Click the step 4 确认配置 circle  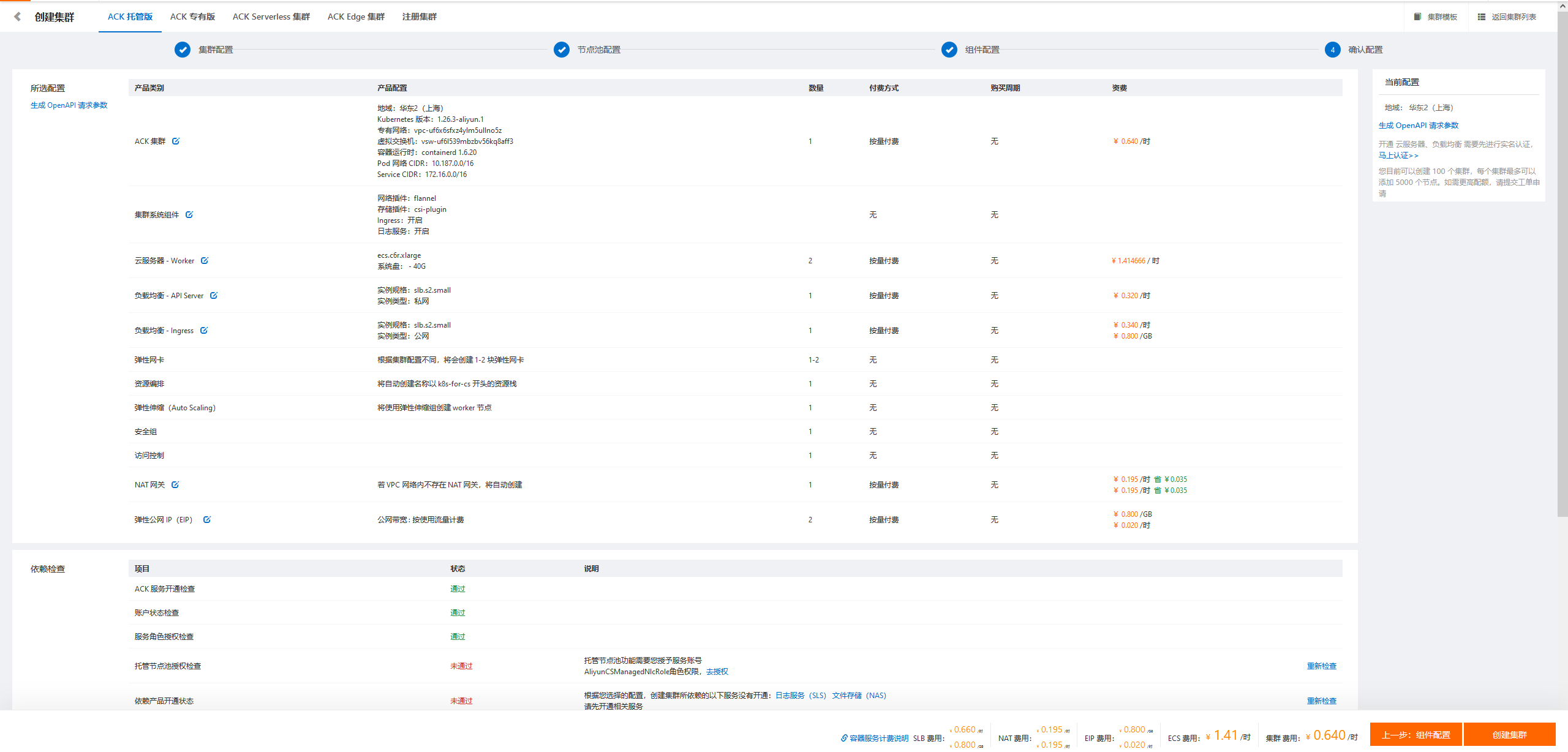(x=1333, y=50)
